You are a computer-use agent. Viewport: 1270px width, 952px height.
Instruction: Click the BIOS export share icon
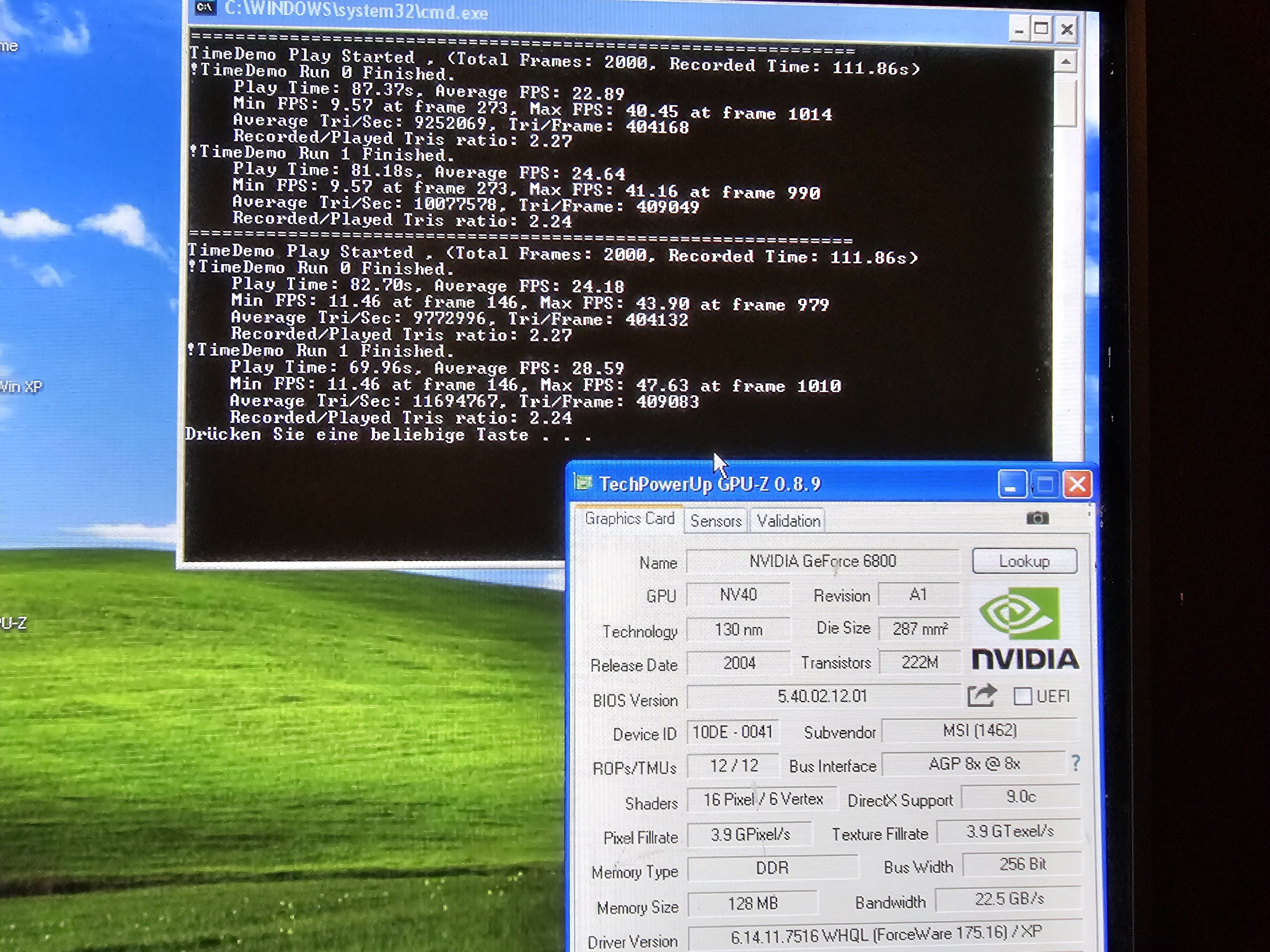pyautogui.click(x=981, y=696)
